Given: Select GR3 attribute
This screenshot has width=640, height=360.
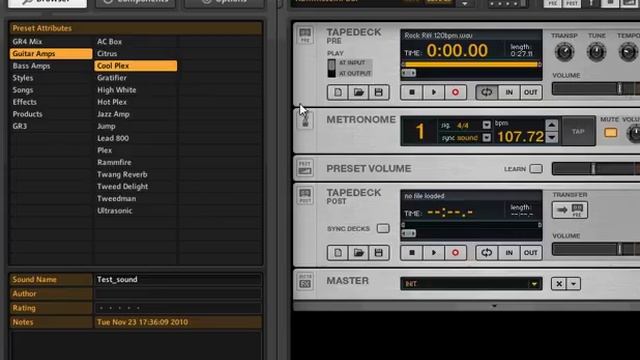Looking at the screenshot, I should coord(51,126).
